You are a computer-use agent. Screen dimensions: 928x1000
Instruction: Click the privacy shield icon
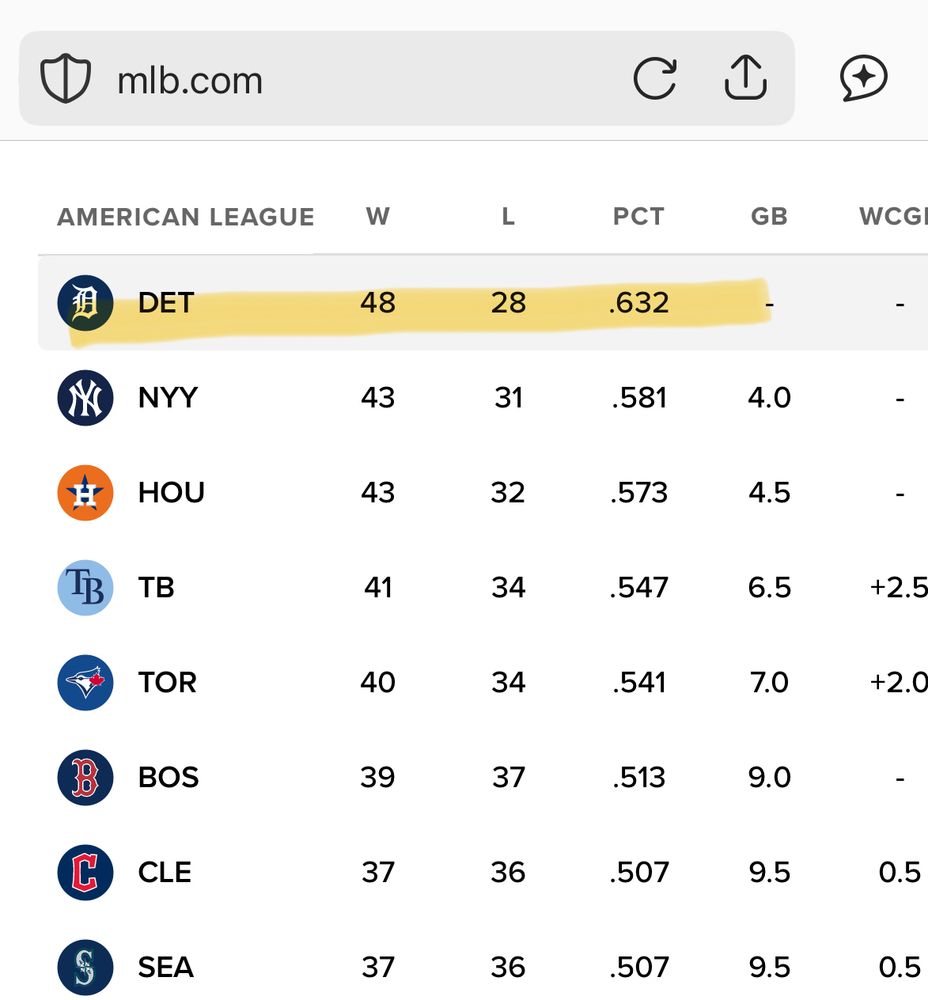(65, 79)
